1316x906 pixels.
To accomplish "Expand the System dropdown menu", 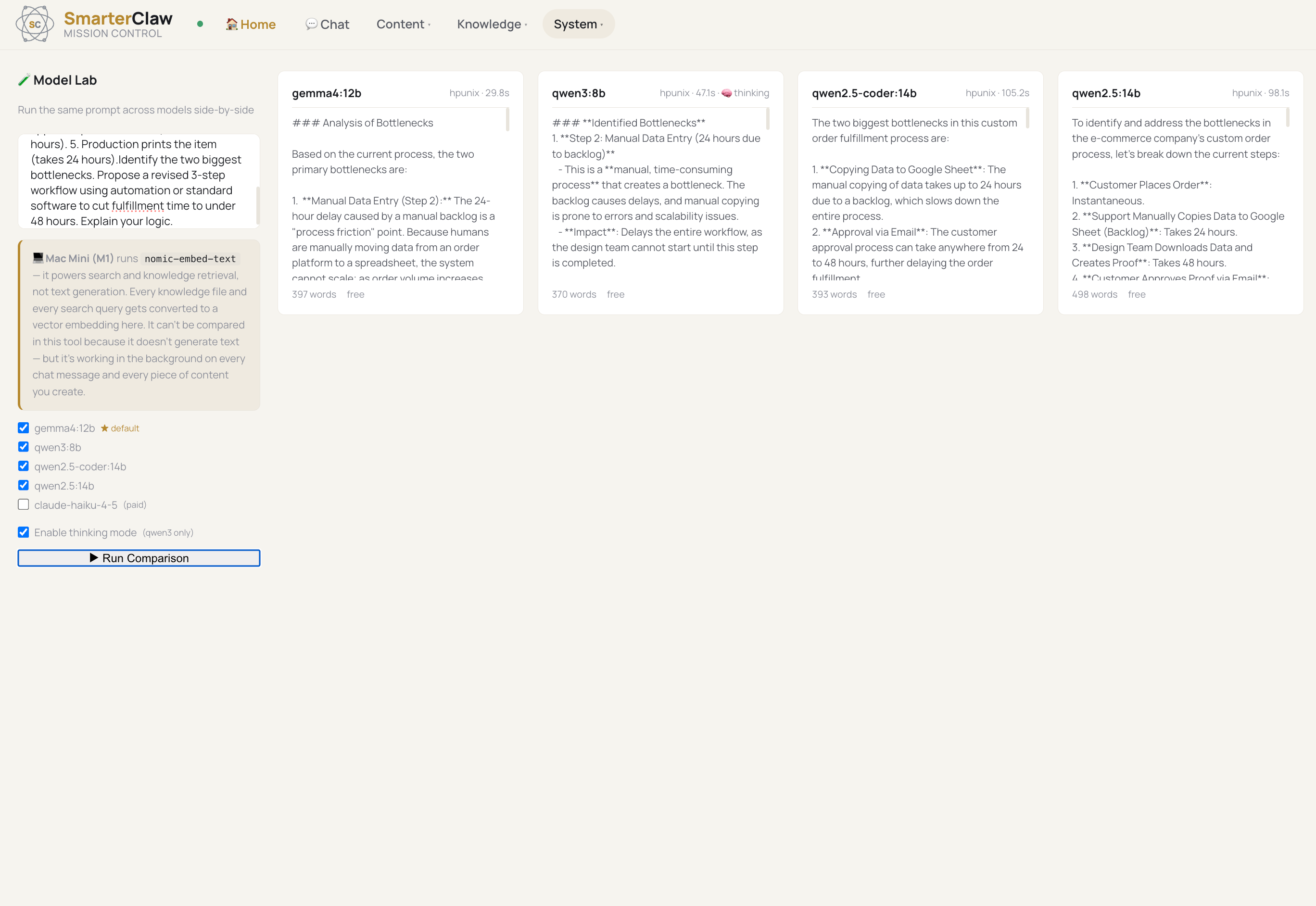I will click(x=578, y=24).
